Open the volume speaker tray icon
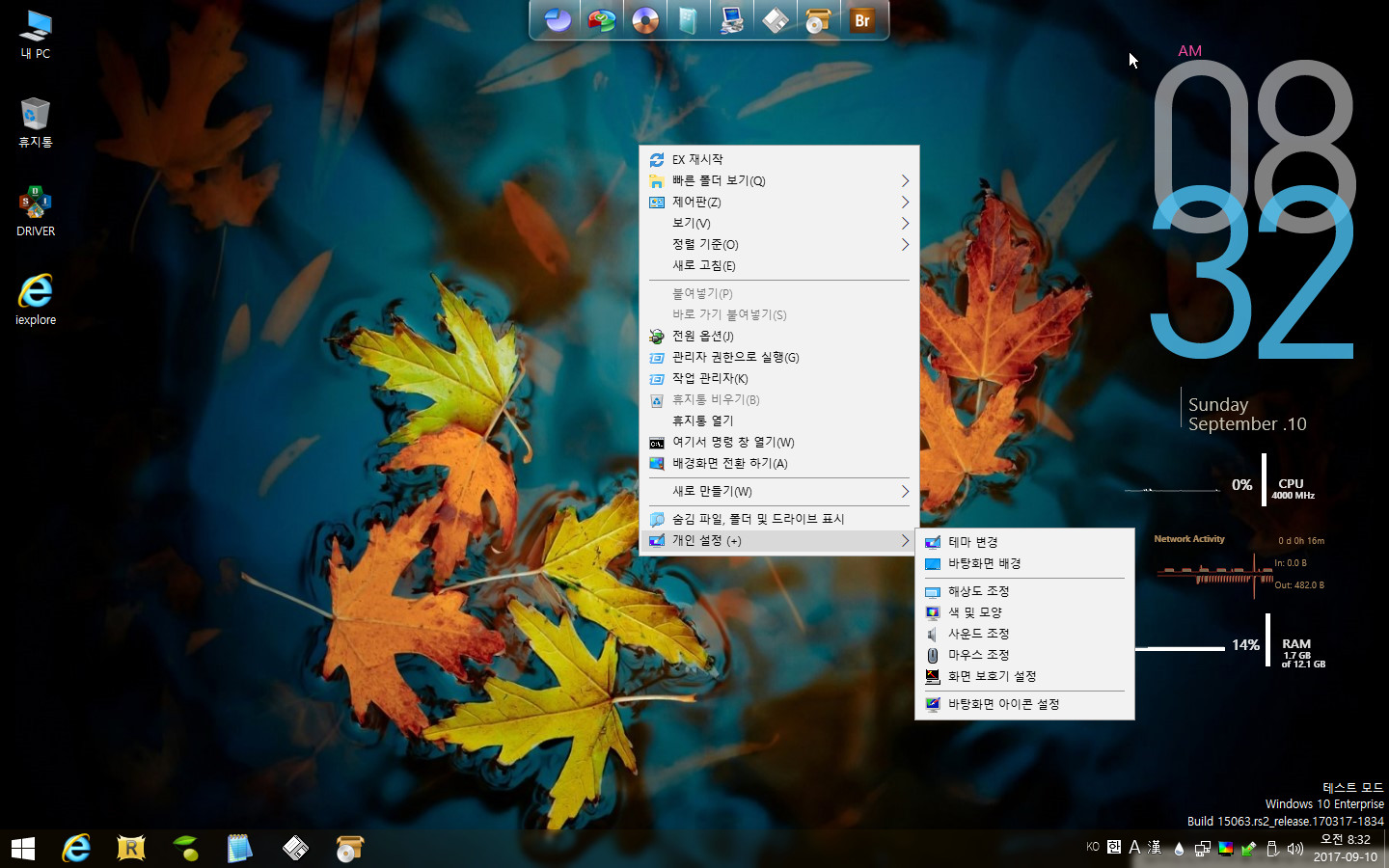Viewport: 1389px width, 868px height. (1294, 849)
